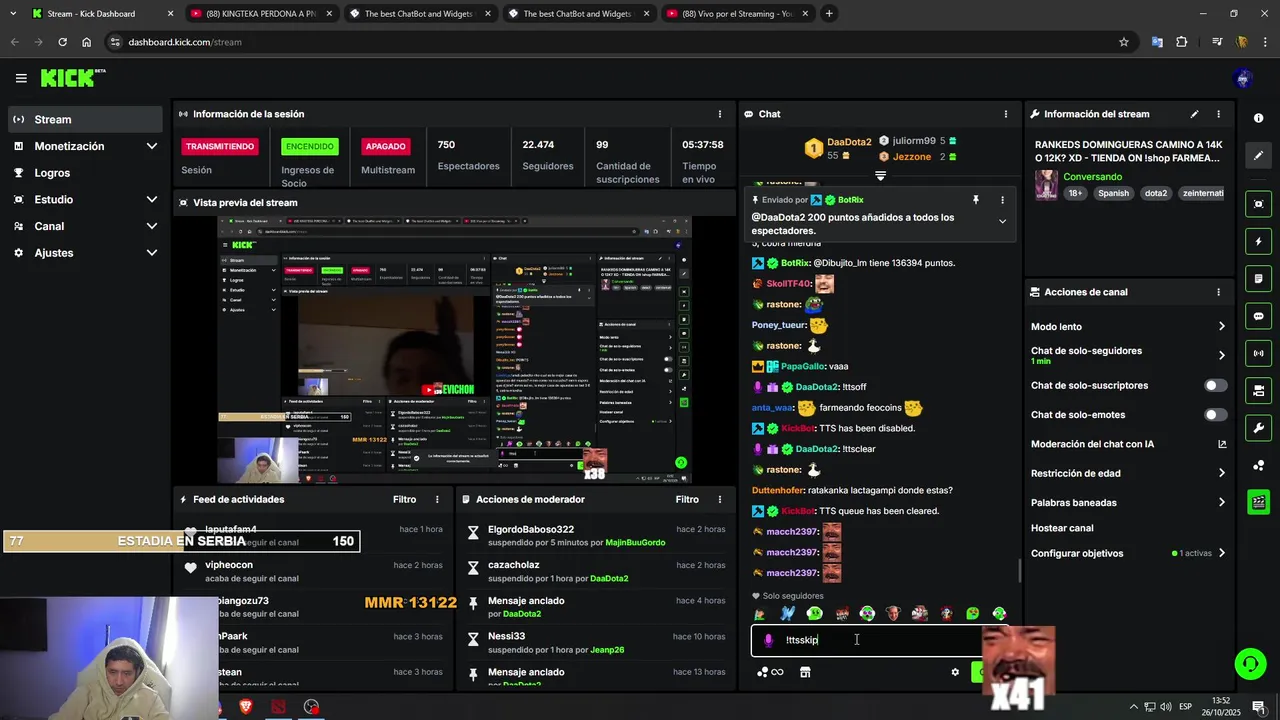Click the purple microphone icon in chat input
This screenshot has height=720, width=1280.
(x=768, y=640)
